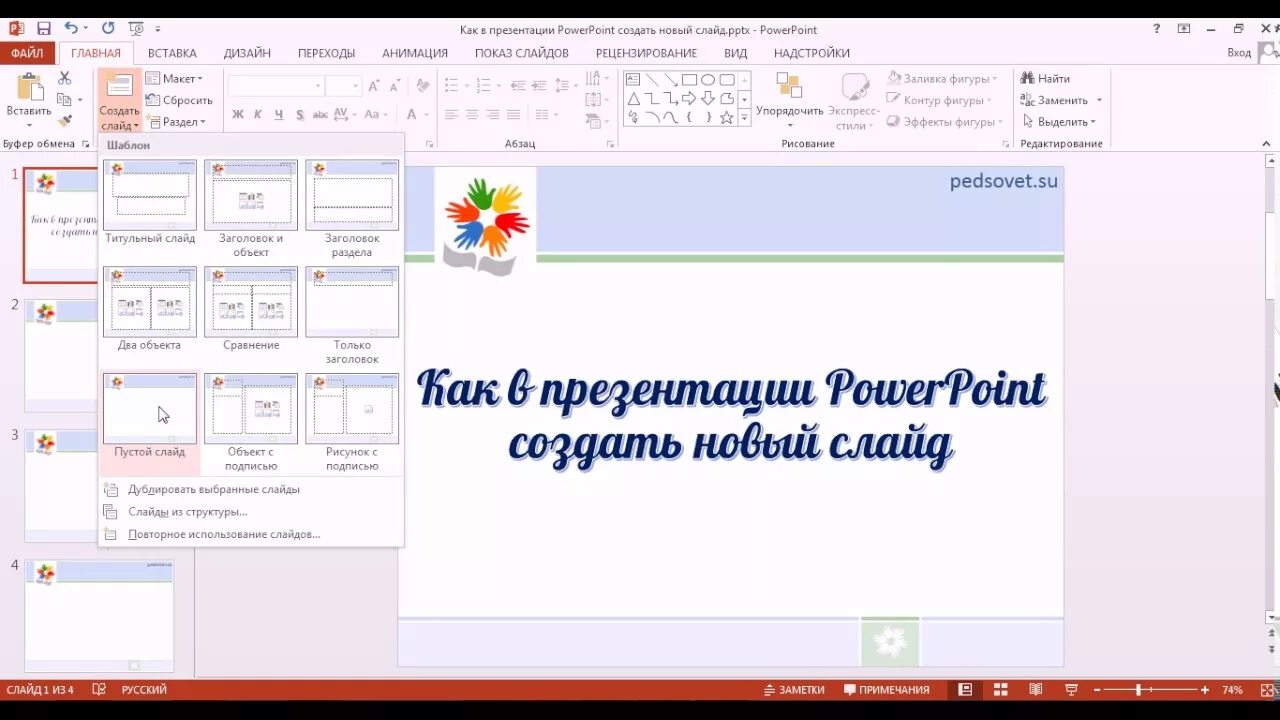Open Абзац paragraph dialog launcher

pyautogui.click(x=610, y=144)
